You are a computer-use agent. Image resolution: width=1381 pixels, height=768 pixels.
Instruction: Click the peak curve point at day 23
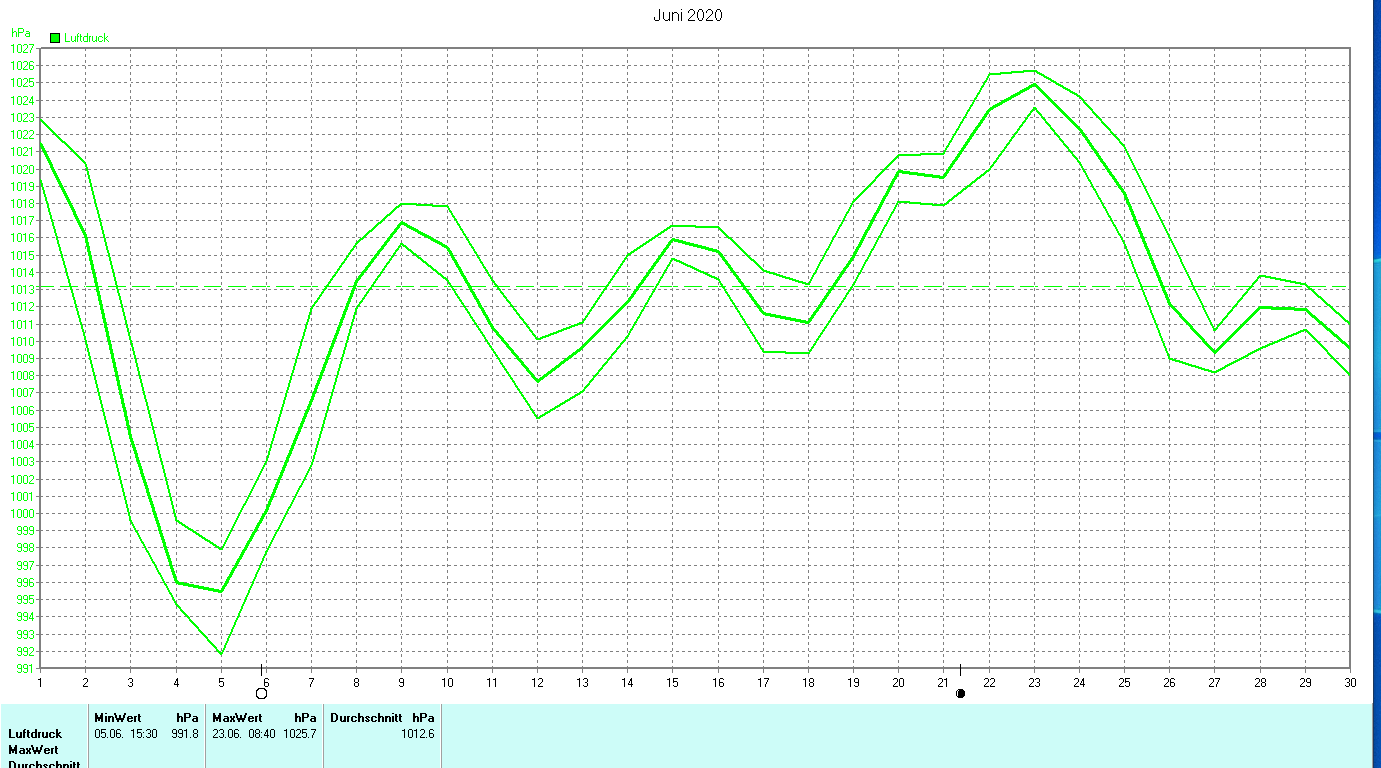coord(1034,71)
